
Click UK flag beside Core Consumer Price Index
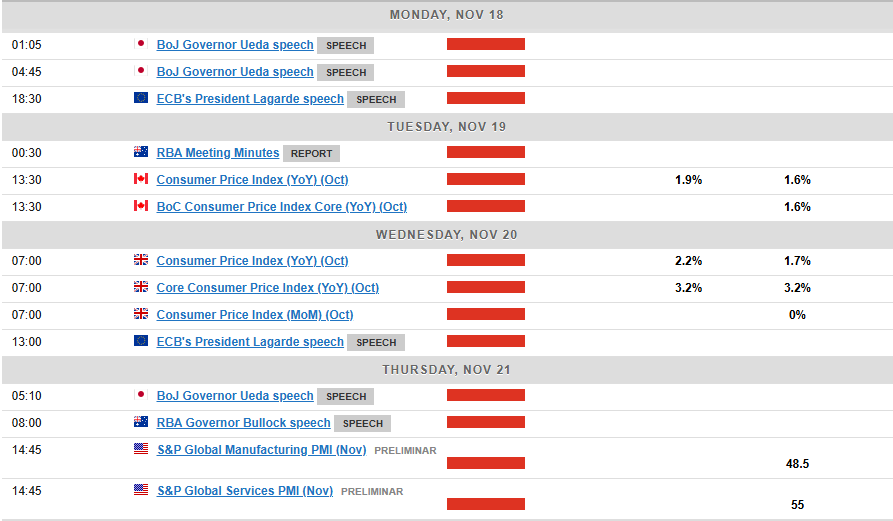tap(140, 288)
